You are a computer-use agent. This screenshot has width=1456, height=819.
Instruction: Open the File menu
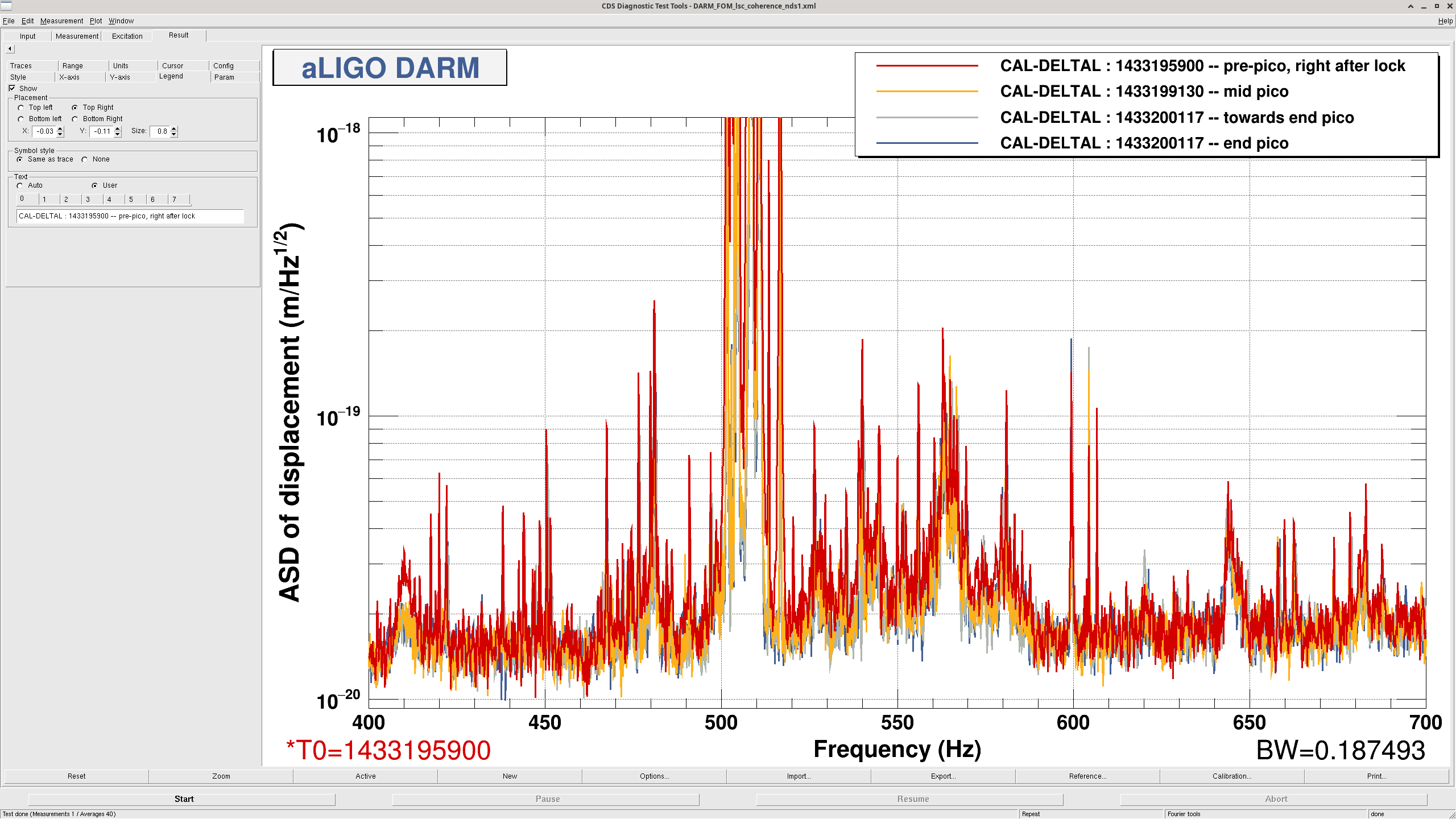click(9, 21)
